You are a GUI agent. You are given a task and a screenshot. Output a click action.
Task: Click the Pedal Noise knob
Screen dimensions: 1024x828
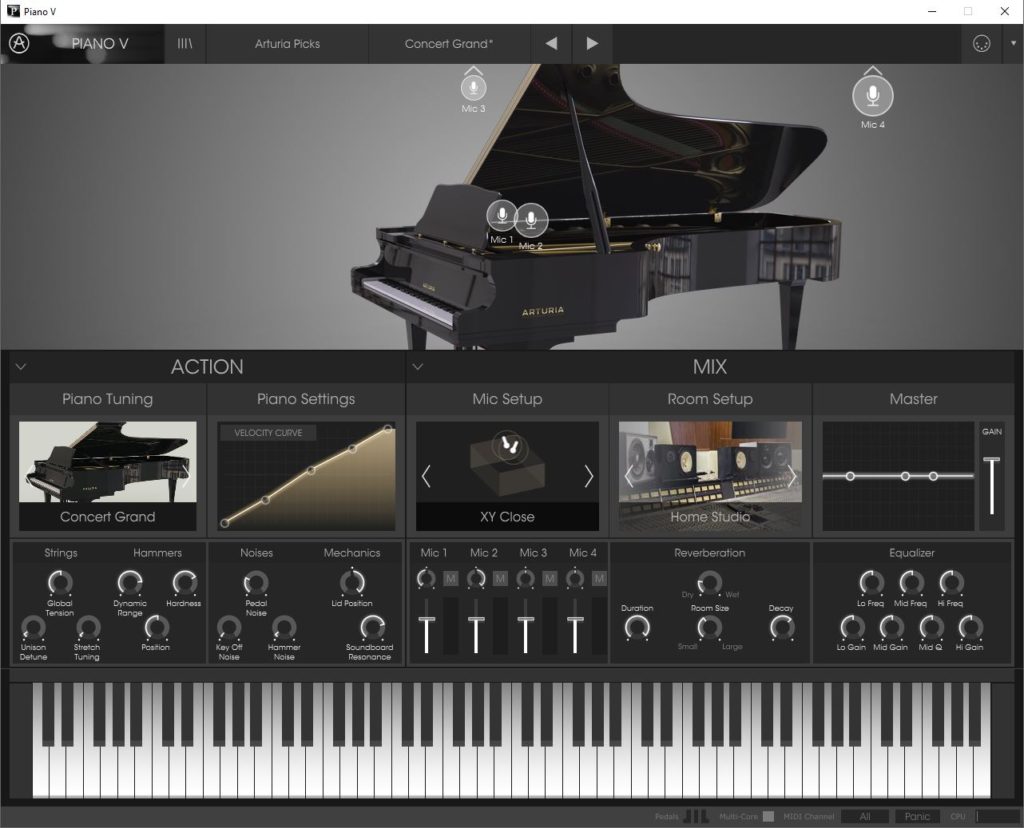tap(256, 582)
